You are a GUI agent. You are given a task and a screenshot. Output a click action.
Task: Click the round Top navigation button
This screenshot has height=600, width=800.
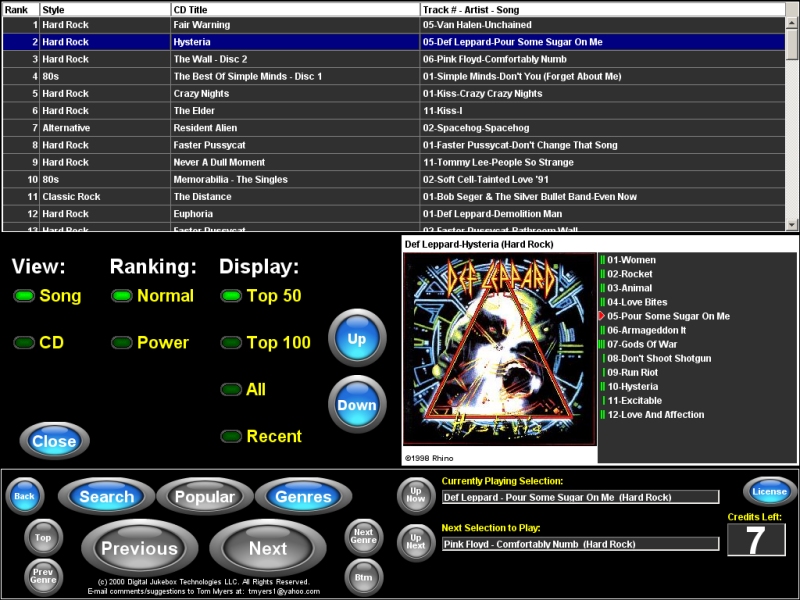point(43,537)
